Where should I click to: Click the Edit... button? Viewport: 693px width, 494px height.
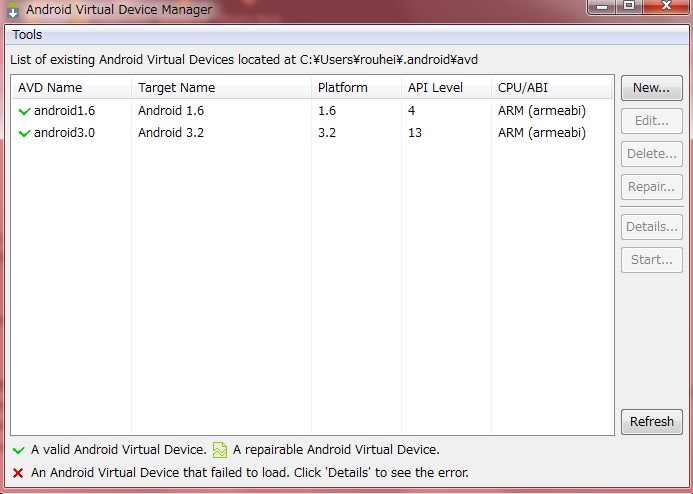coord(651,121)
